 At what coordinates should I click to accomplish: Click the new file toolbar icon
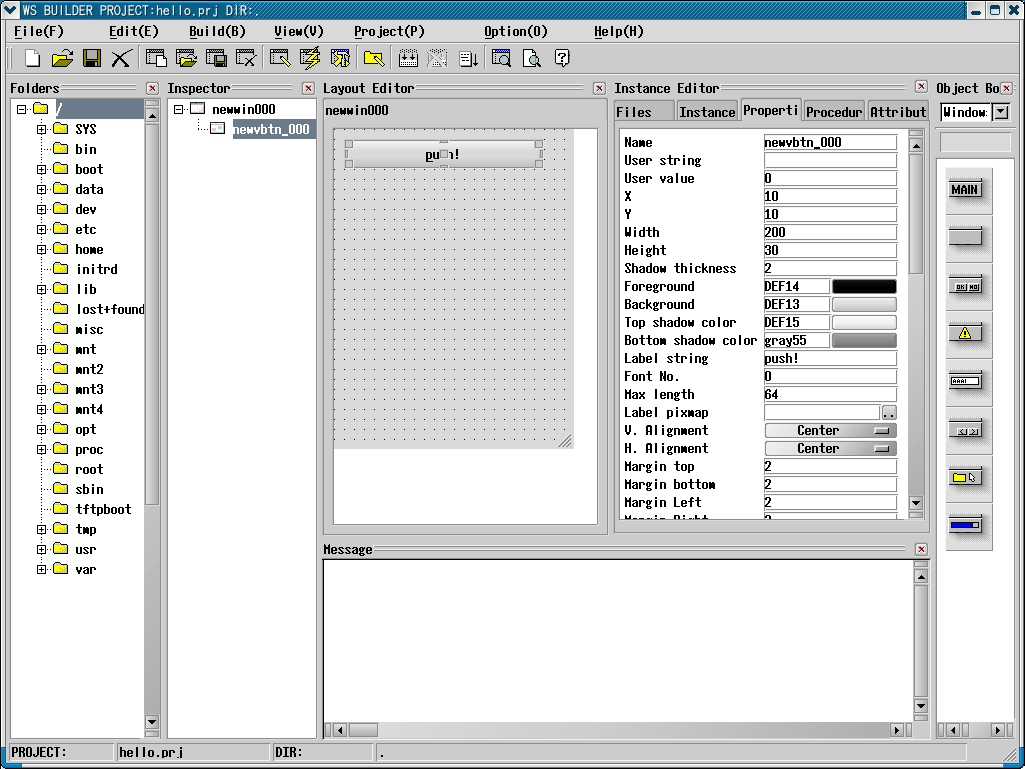32,58
